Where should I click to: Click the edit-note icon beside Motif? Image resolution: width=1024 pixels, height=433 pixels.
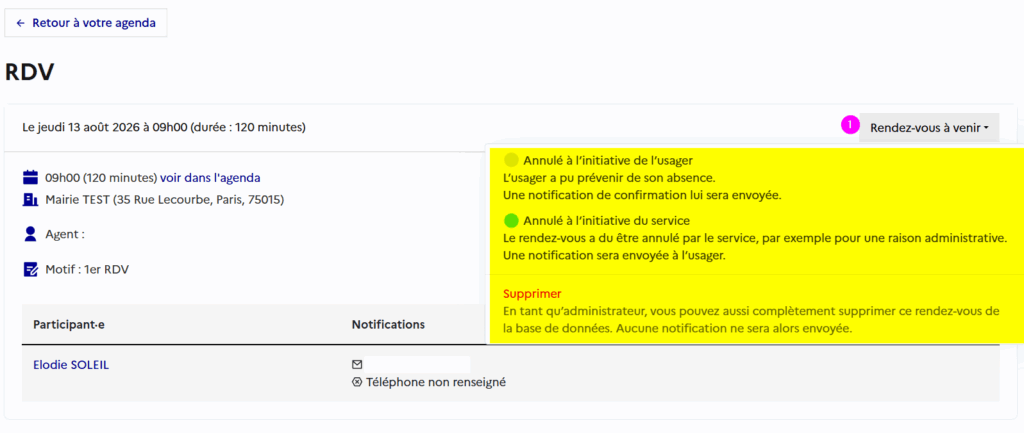pyautogui.click(x=30, y=270)
